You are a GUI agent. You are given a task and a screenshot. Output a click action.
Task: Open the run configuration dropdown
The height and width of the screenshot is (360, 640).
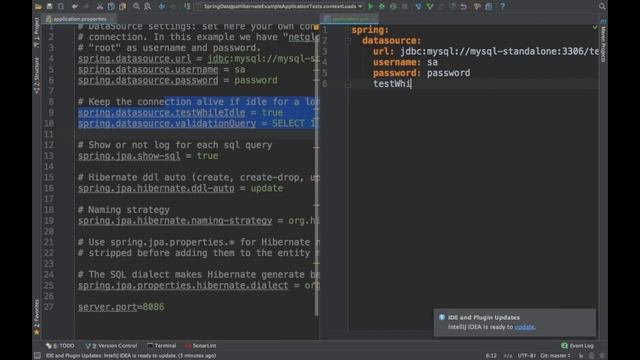tap(280, 7)
